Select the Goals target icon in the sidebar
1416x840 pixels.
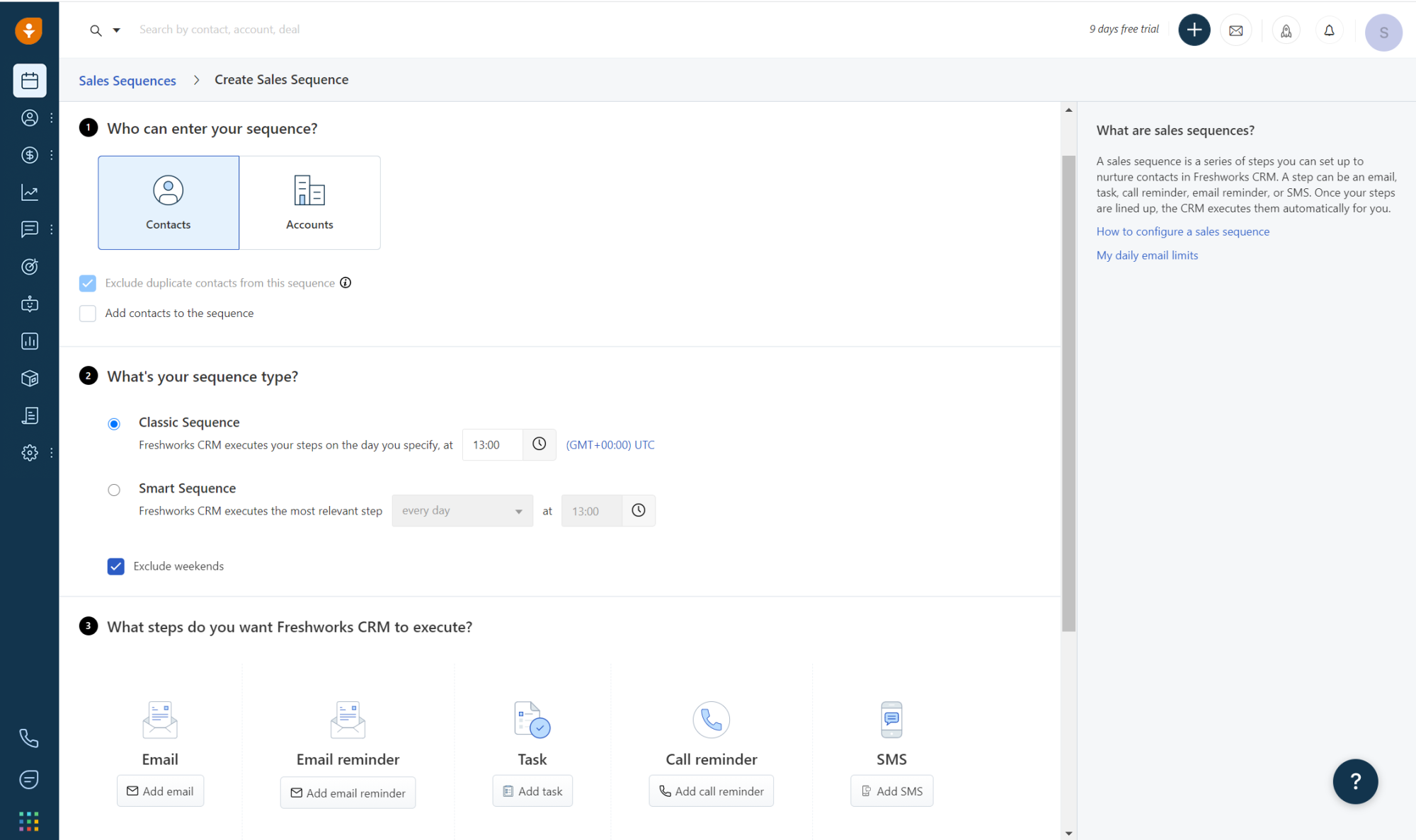[30, 266]
